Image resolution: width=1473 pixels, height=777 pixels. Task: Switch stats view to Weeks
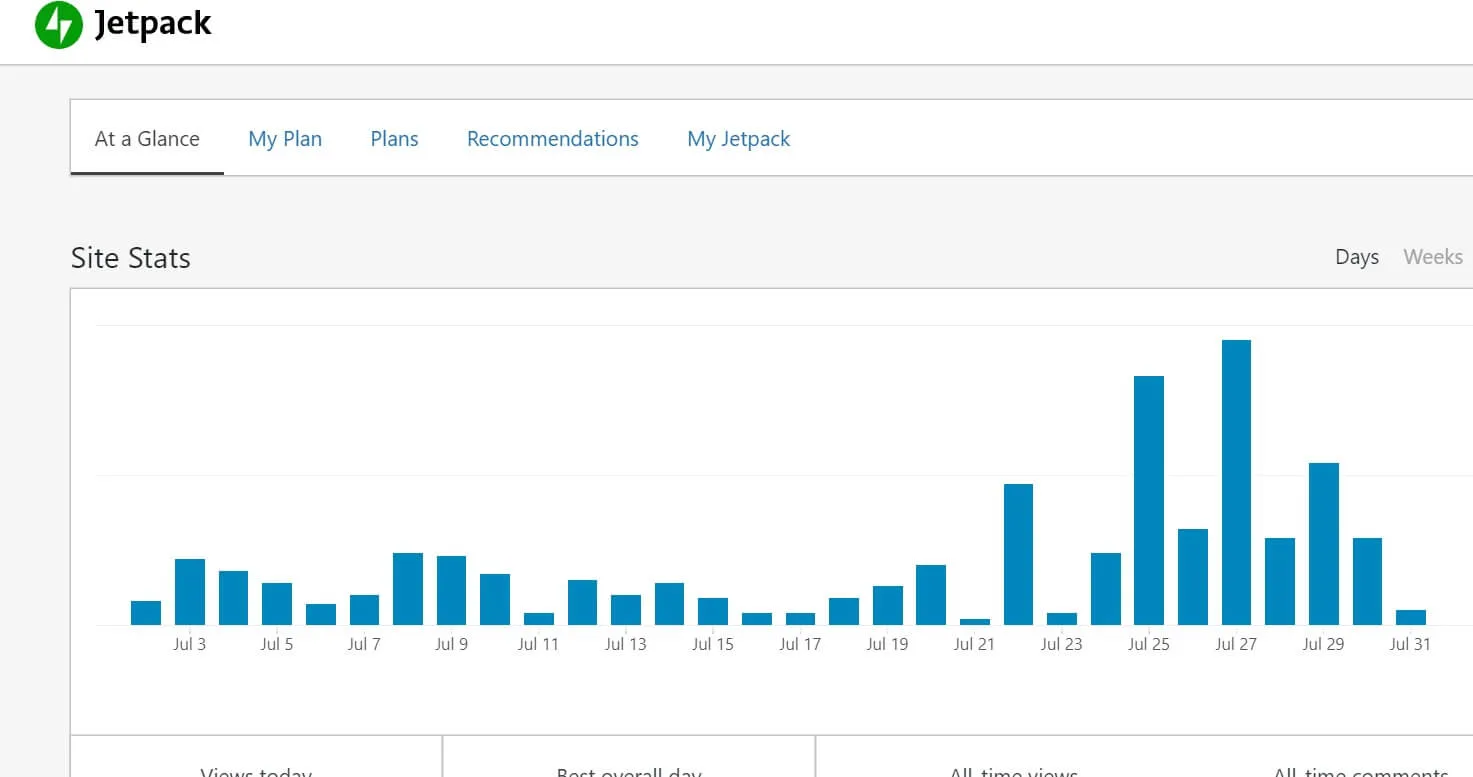(1433, 257)
